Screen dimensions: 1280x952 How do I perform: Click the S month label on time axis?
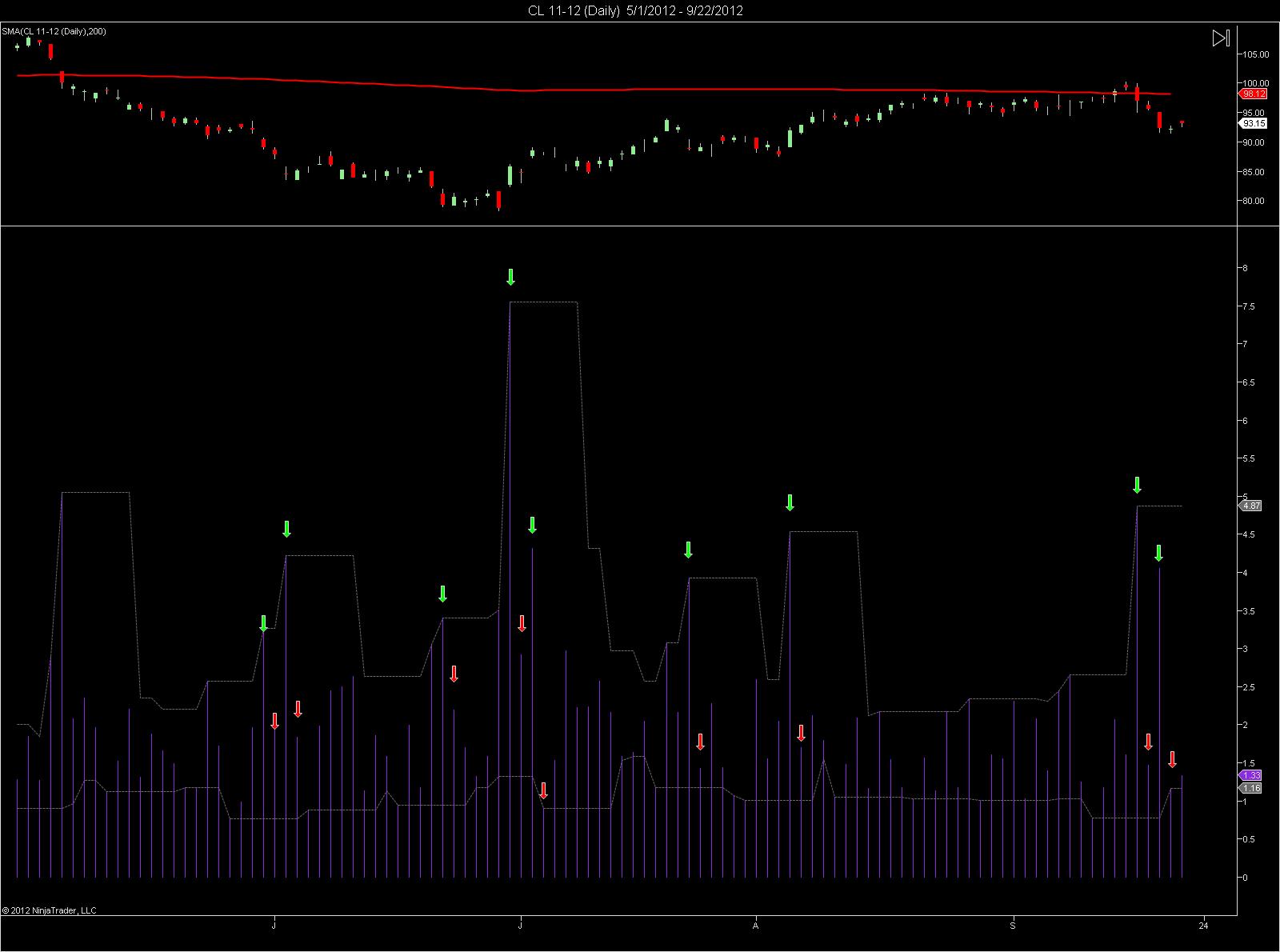[x=1013, y=926]
